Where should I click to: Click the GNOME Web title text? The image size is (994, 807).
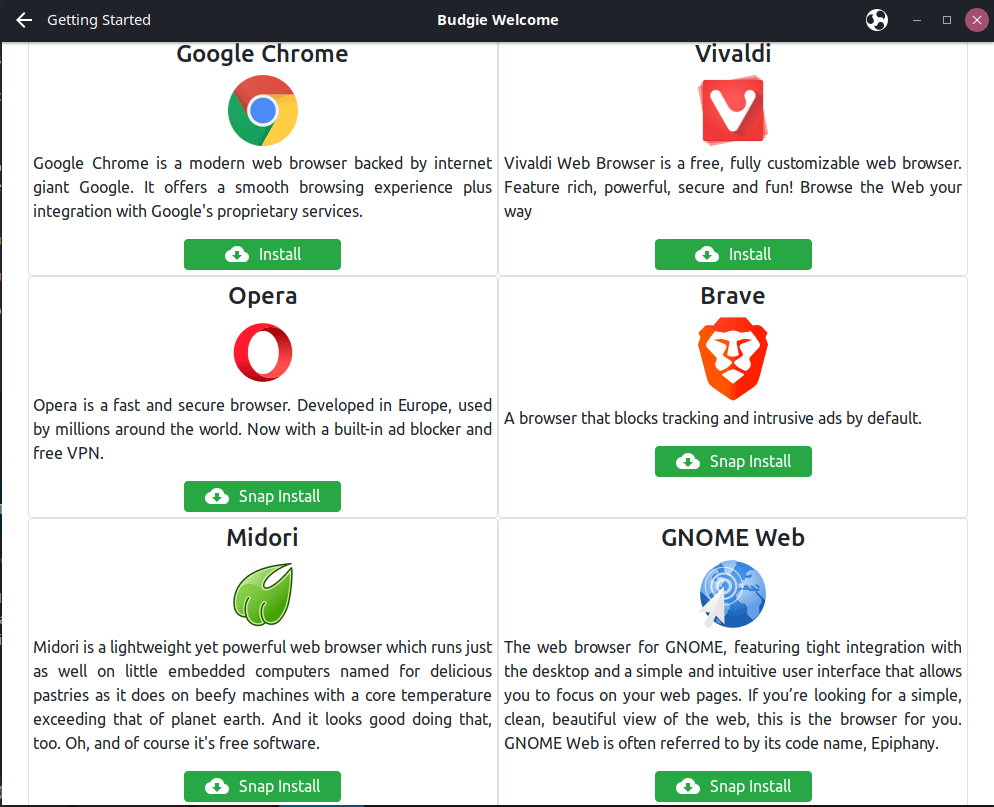733,538
